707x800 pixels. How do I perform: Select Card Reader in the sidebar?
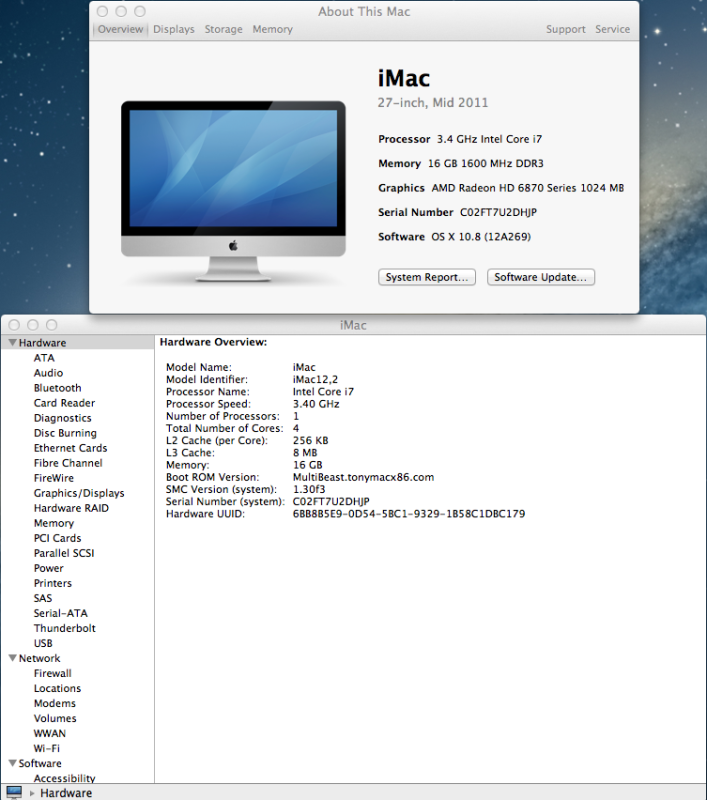[x=64, y=403]
